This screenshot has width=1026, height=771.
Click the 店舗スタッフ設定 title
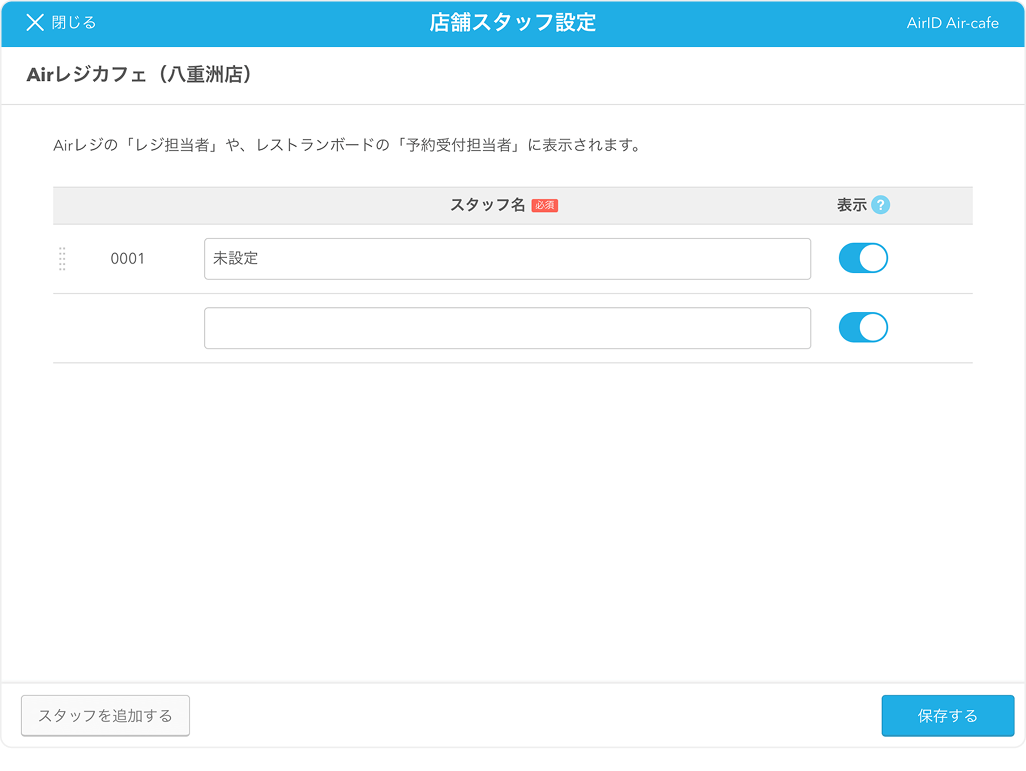point(512,23)
